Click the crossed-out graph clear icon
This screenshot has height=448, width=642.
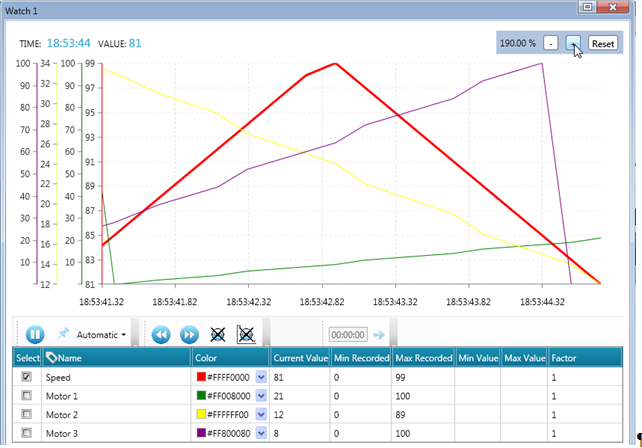click(x=217, y=334)
